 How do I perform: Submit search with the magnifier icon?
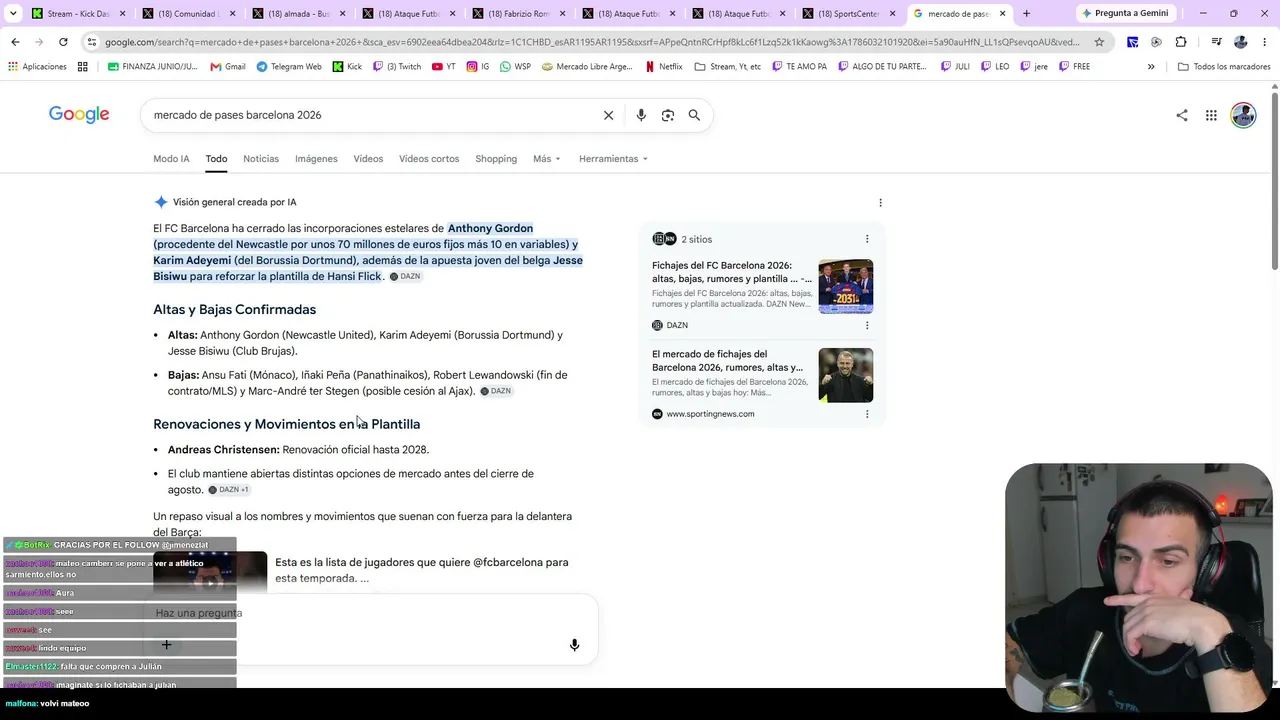tap(694, 115)
